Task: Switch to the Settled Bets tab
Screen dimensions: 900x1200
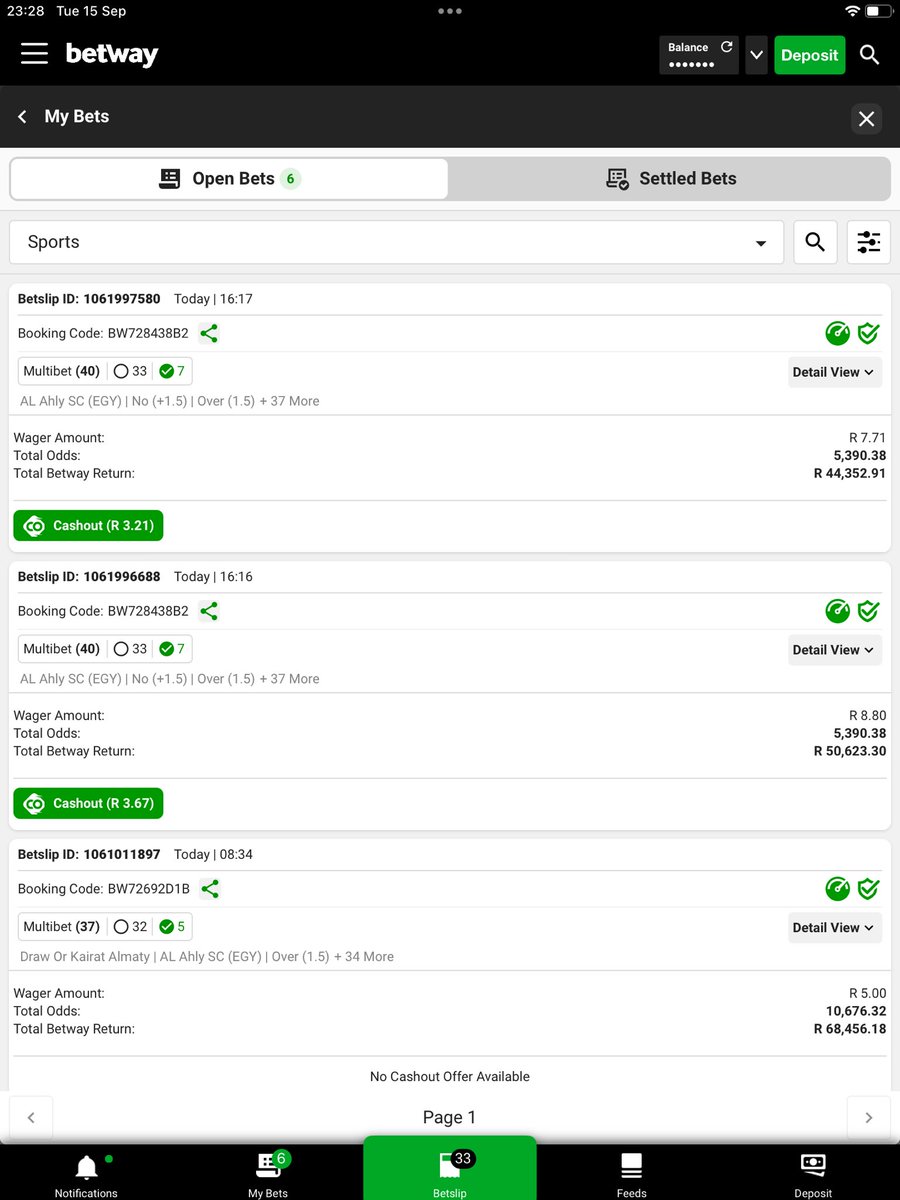Action: point(670,179)
